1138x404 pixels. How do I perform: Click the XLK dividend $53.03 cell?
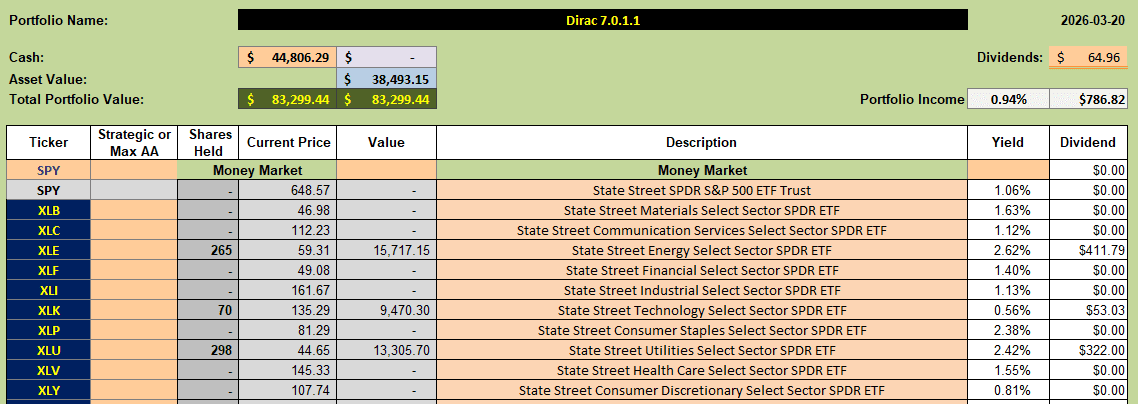tap(1088, 310)
